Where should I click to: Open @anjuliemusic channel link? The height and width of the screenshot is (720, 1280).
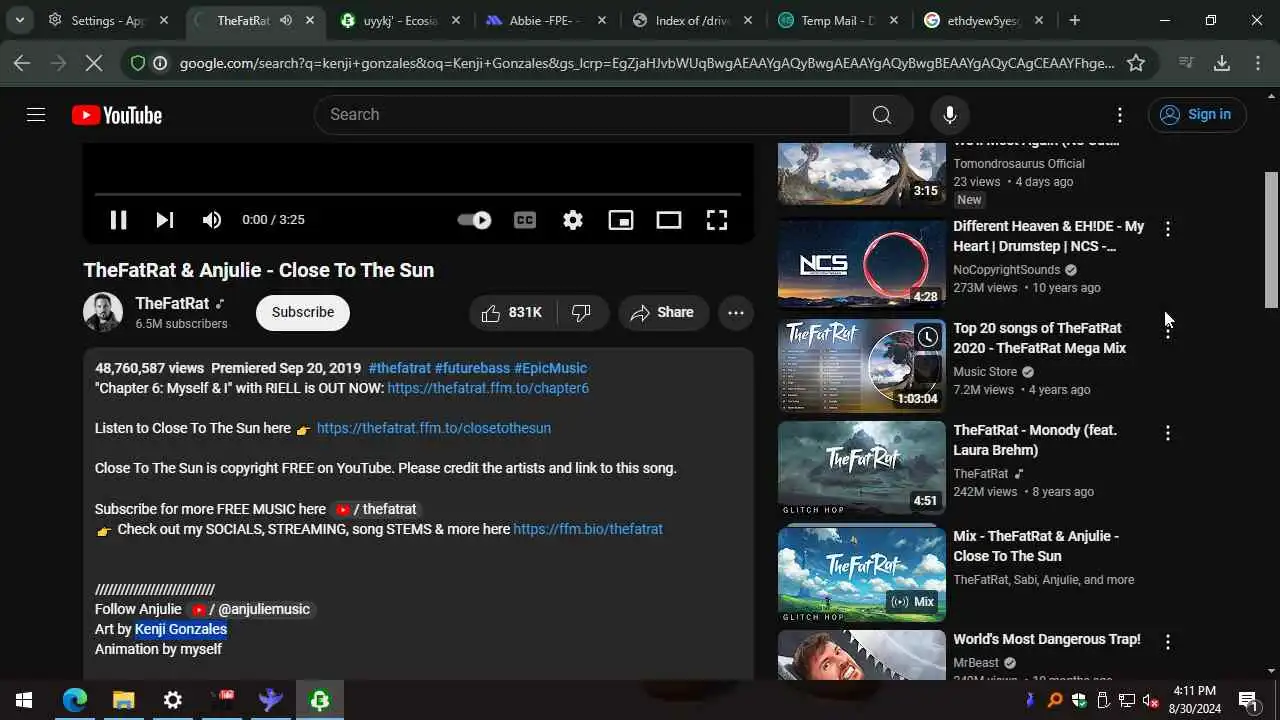[x=251, y=609]
